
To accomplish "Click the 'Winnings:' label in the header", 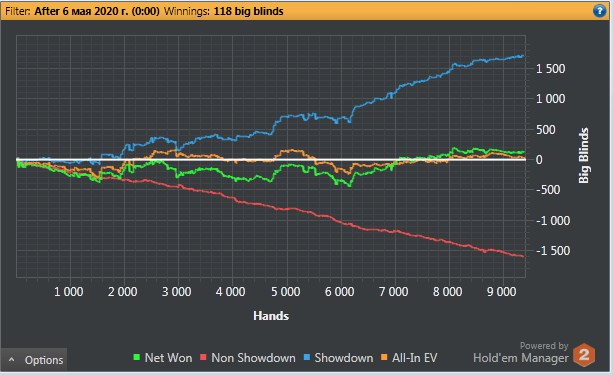I will click(x=186, y=11).
